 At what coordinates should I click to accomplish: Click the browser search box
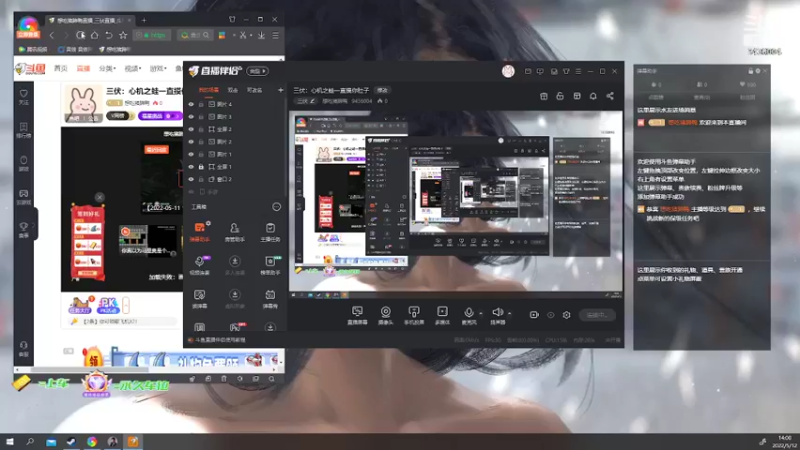point(194,35)
